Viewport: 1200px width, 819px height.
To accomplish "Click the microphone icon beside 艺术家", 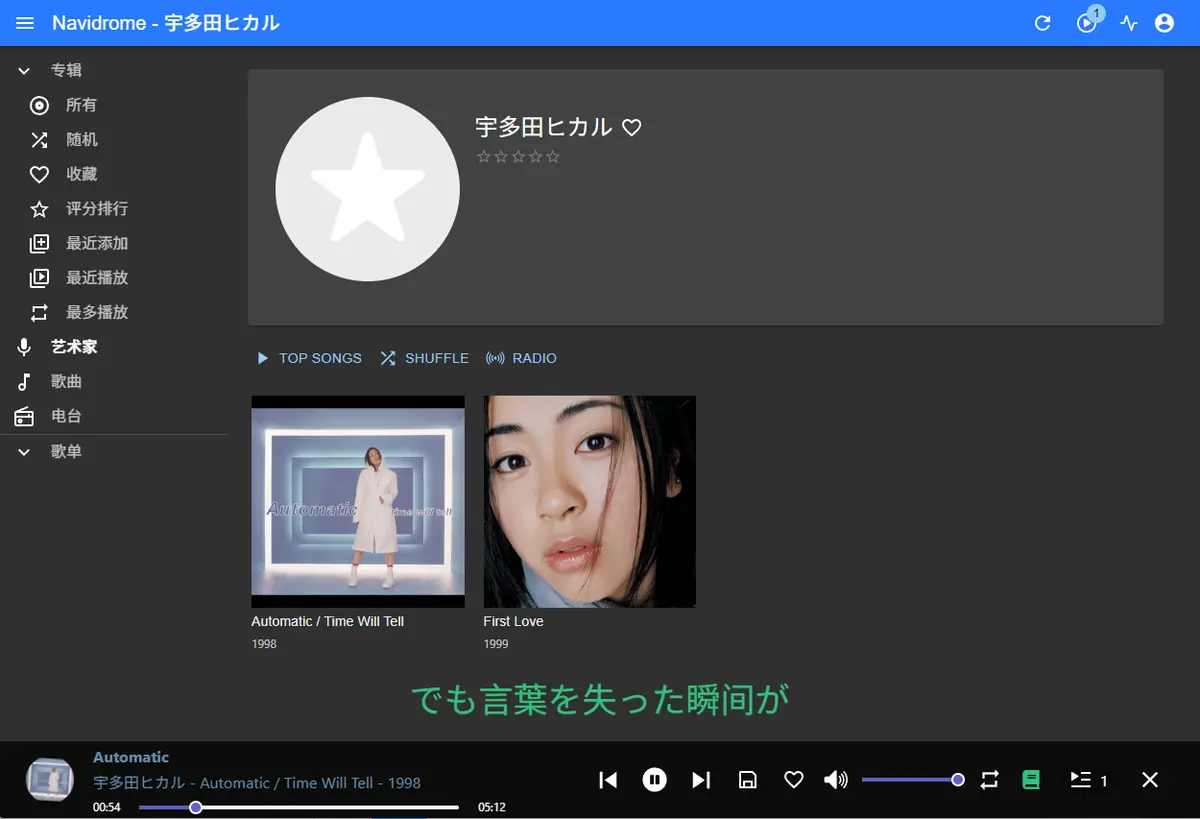I will (24, 347).
